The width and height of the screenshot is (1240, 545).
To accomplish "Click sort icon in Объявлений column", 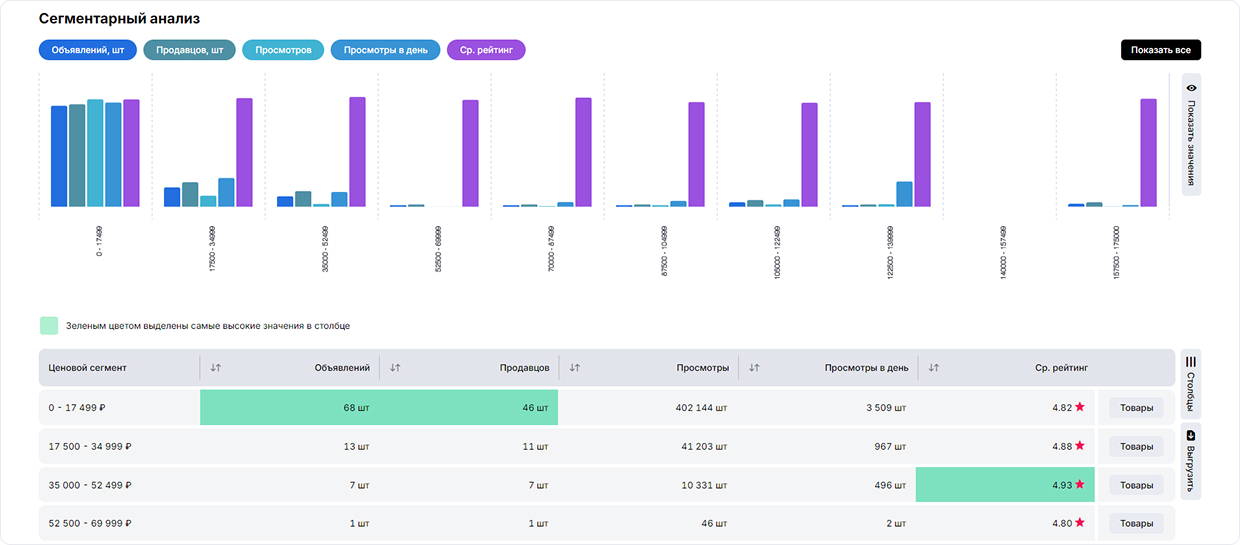I will coord(216,368).
